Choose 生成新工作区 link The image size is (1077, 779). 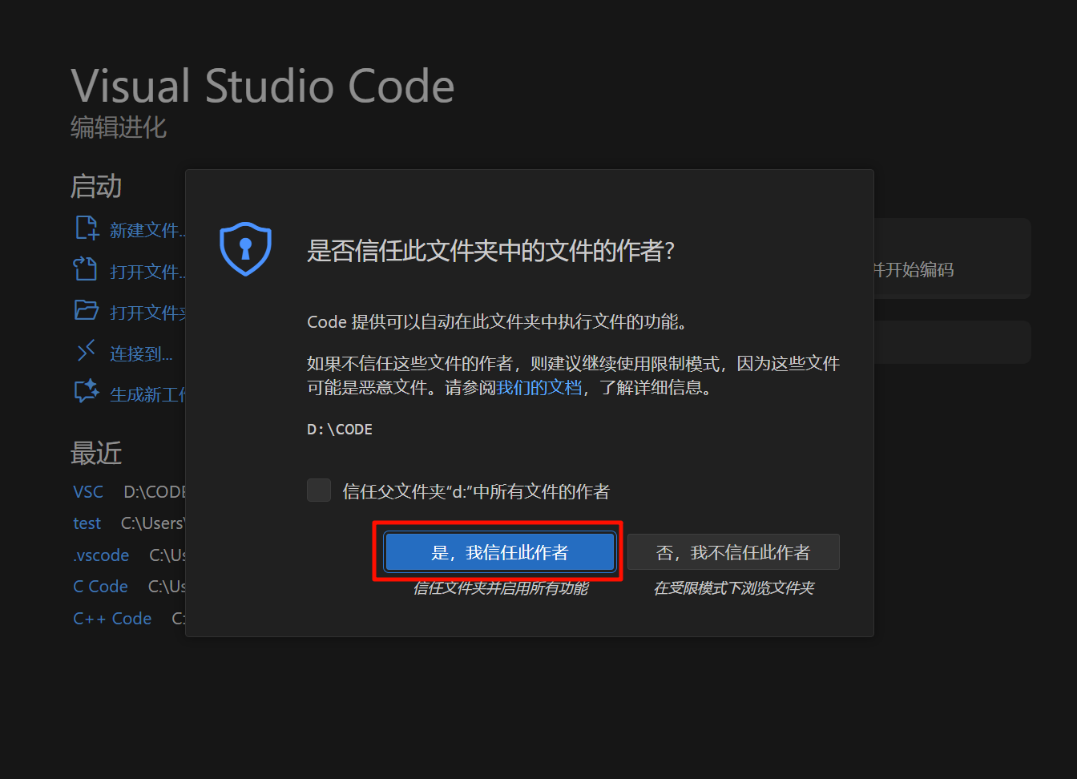click(x=148, y=394)
